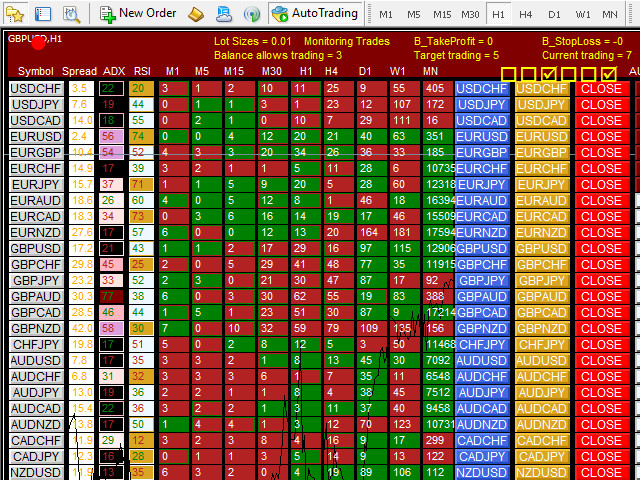Click the blue AUDUSD button
Viewport: 640px width, 480px height.
click(482, 361)
